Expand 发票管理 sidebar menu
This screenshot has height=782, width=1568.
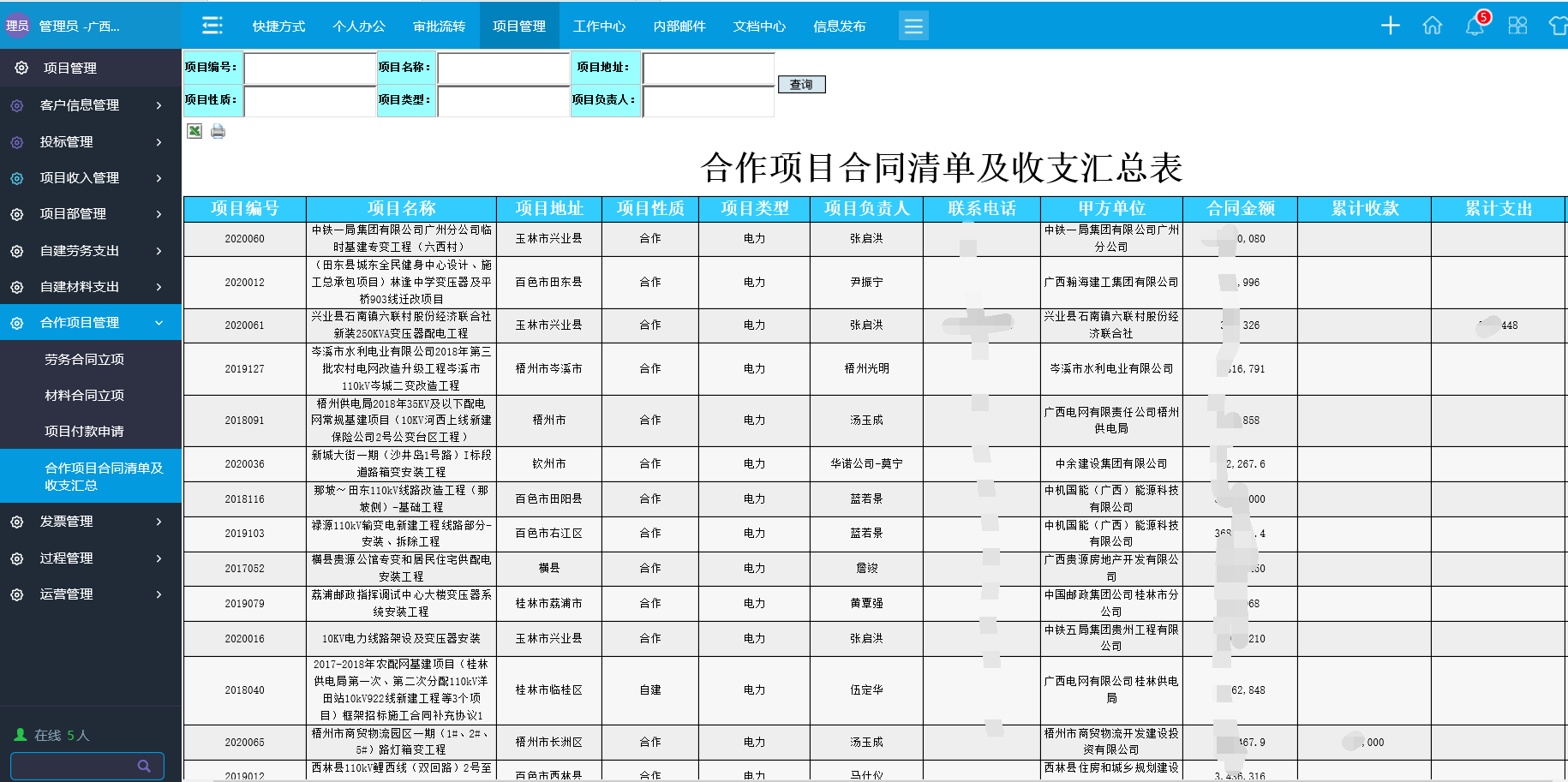(91, 522)
